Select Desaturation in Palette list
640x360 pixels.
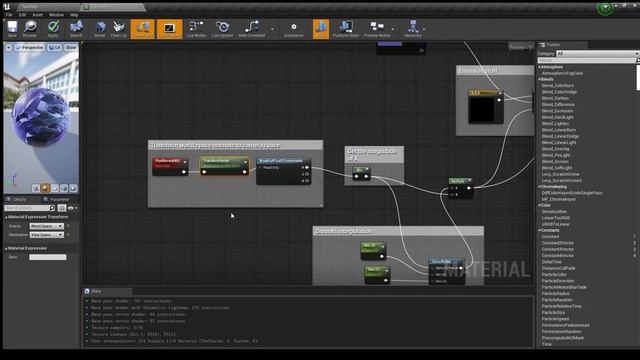pyautogui.click(x=554, y=212)
